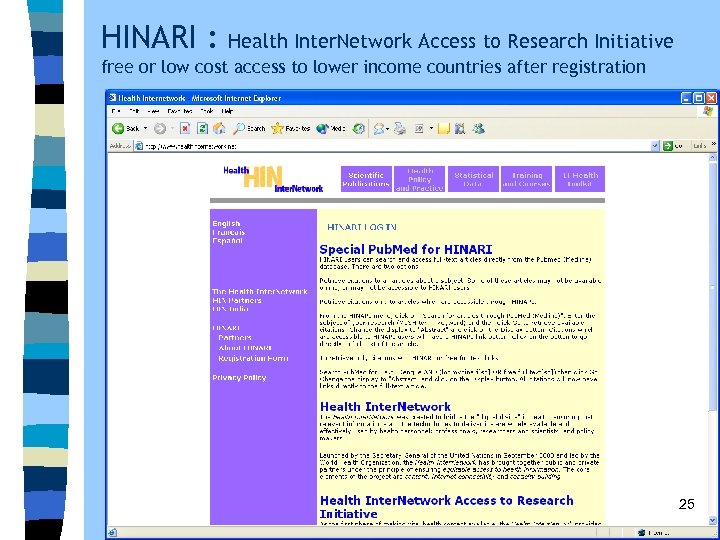Viewport: 720px width, 540px height.
Task: Click the grey Forward arrow button
Action: [159, 129]
